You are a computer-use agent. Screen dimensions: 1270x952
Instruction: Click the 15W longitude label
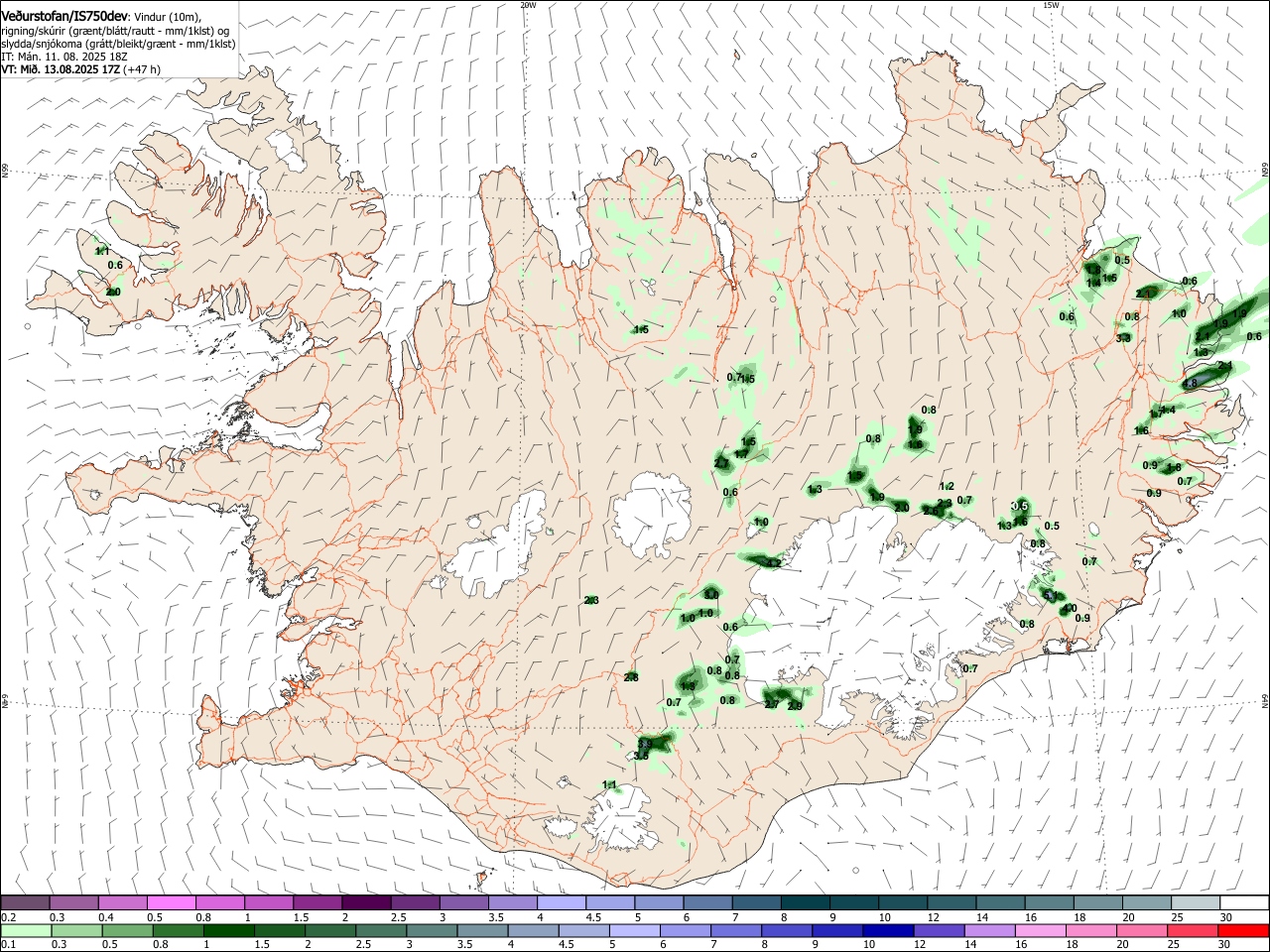pos(1051,5)
